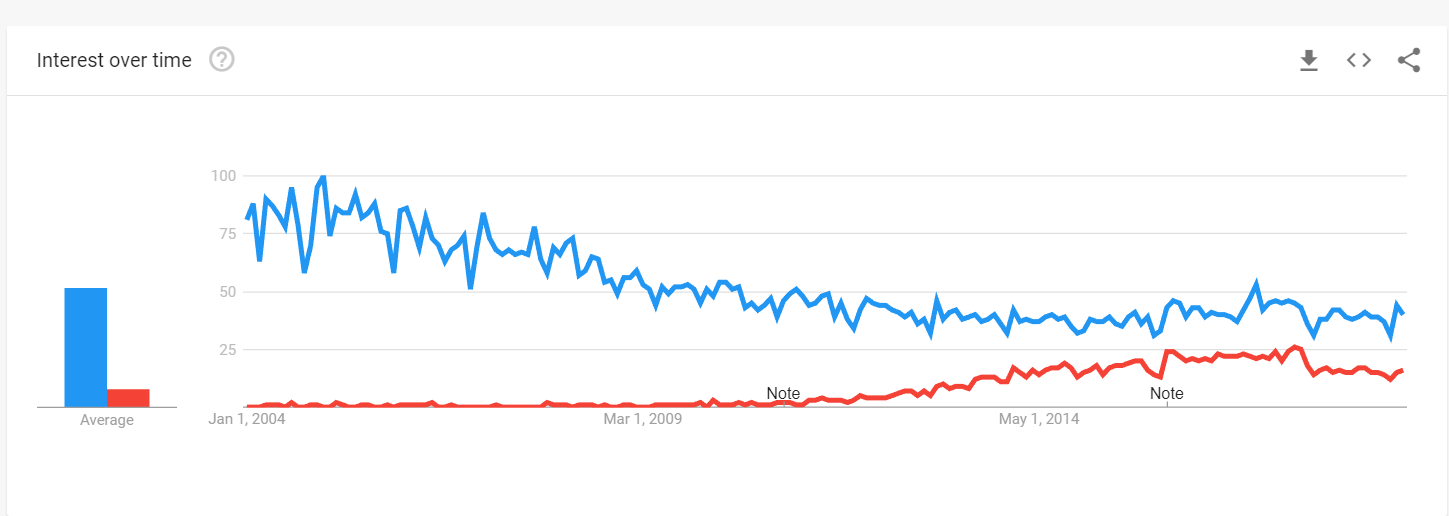Click the help question mark icon
The height and width of the screenshot is (516, 1449).
(222, 60)
